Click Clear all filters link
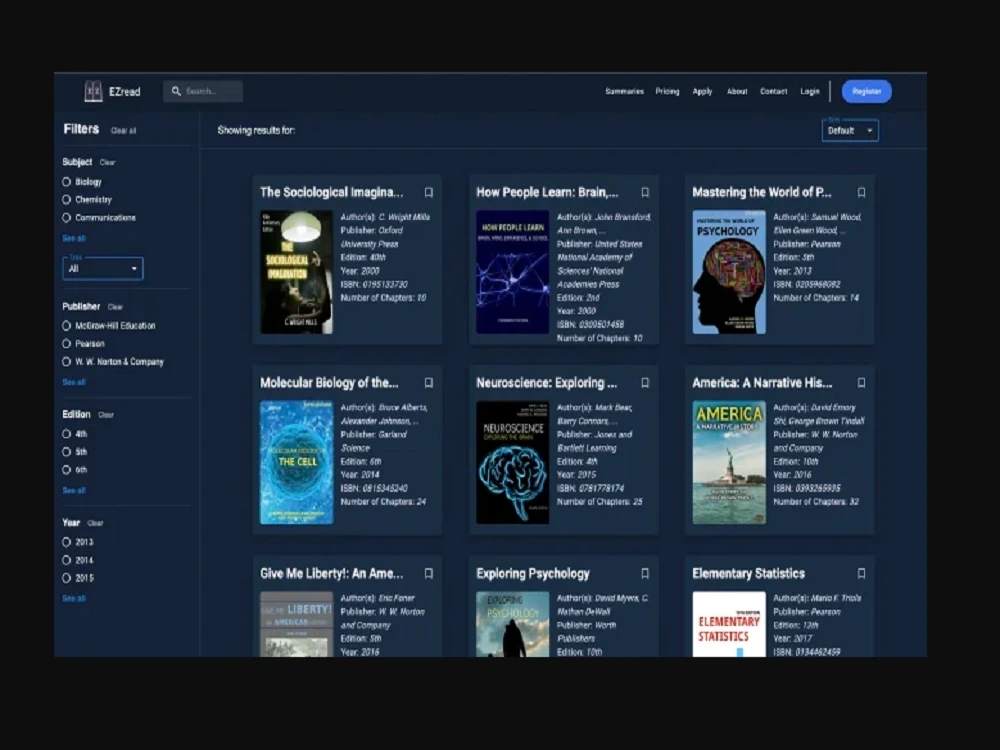 coord(123,131)
